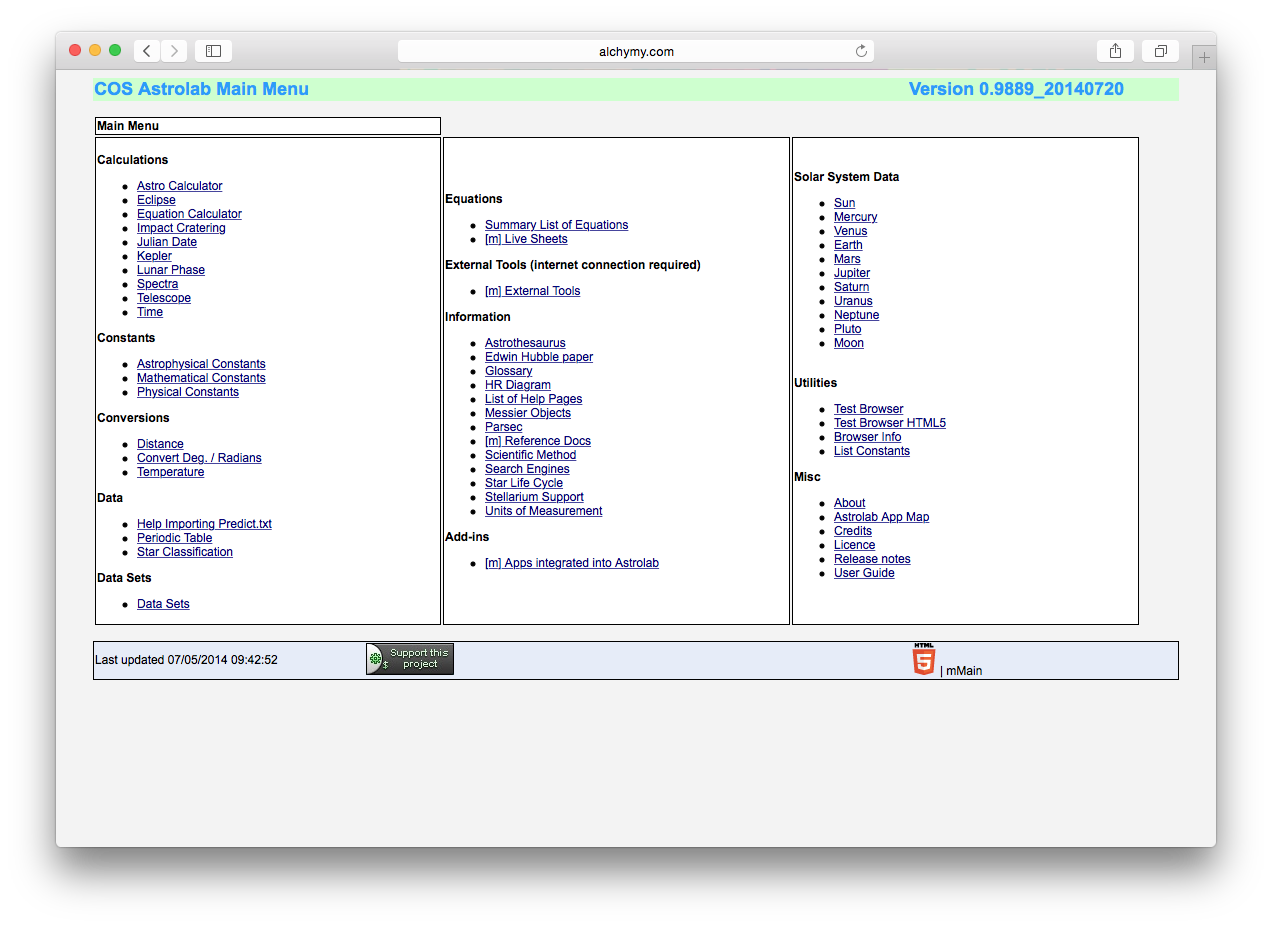Open the HR Diagram information page

click(517, 384)
